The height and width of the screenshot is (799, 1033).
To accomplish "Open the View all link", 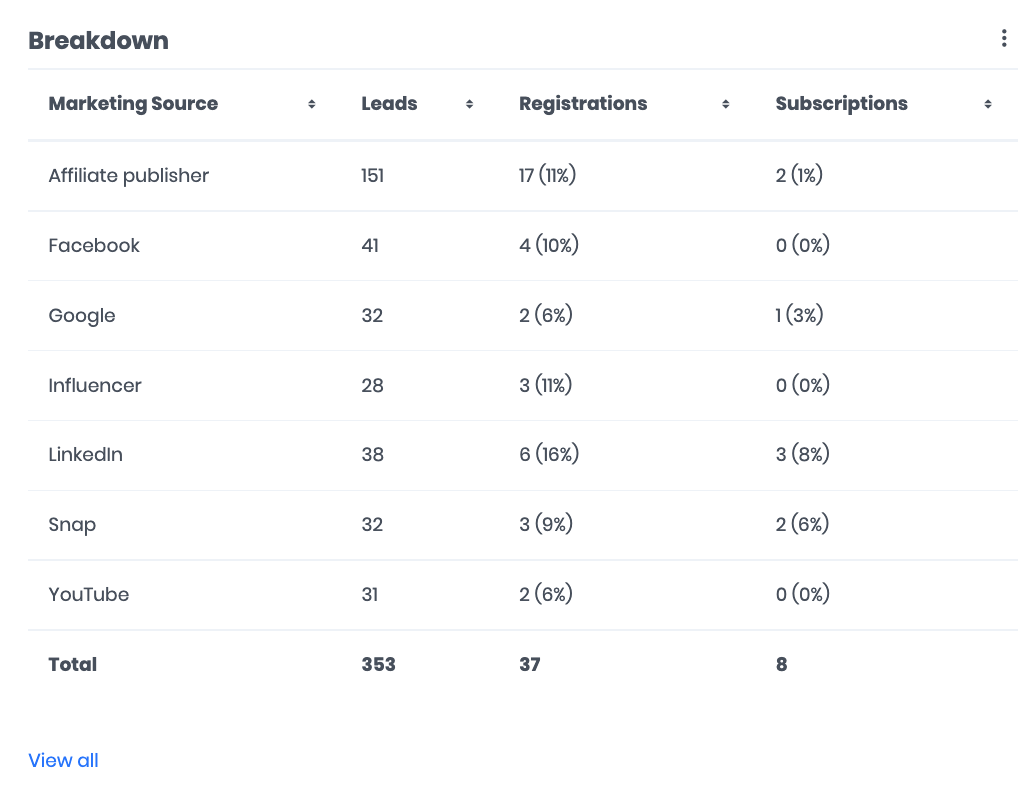I will (x=63, y=760).
